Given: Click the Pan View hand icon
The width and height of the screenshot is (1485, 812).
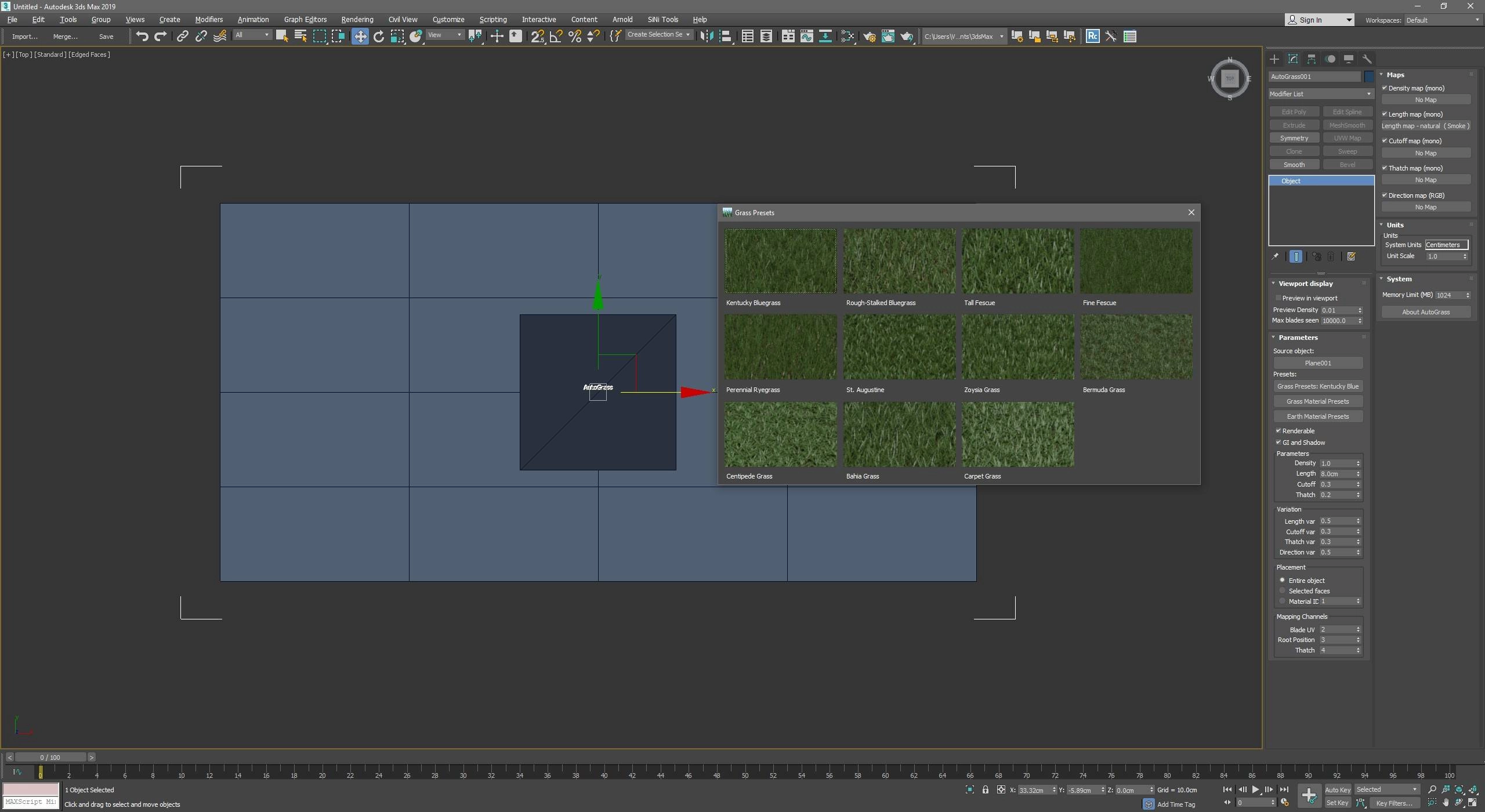Looking at the screenshot, I should pos(1446,803).
